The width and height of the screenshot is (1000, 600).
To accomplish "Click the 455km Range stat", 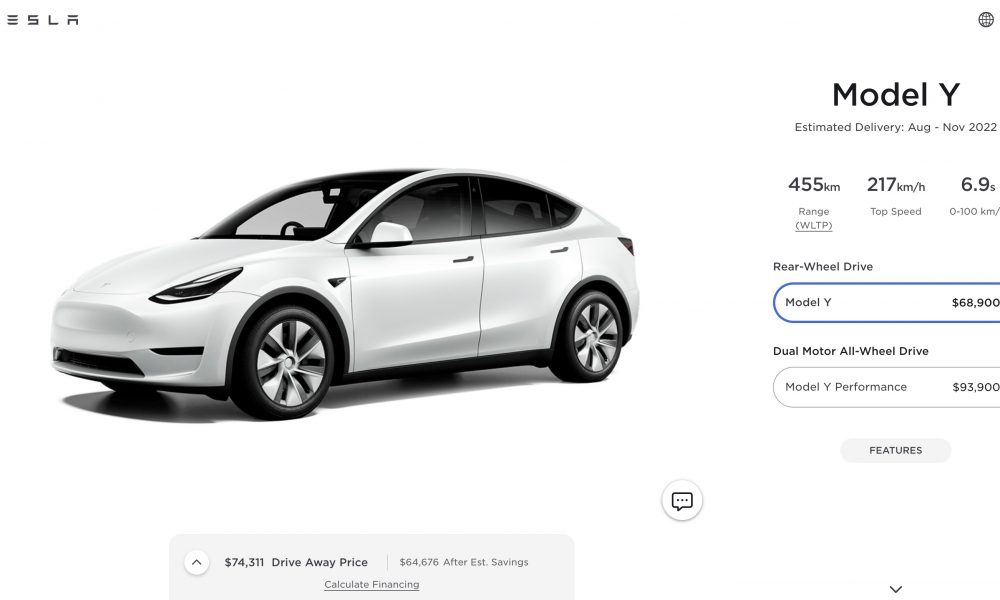I will [x=814, y=198].
